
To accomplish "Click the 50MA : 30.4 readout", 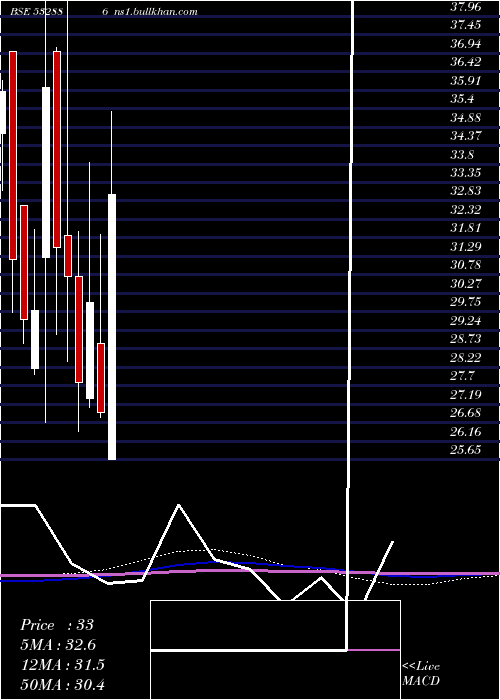I will [62, 684].
